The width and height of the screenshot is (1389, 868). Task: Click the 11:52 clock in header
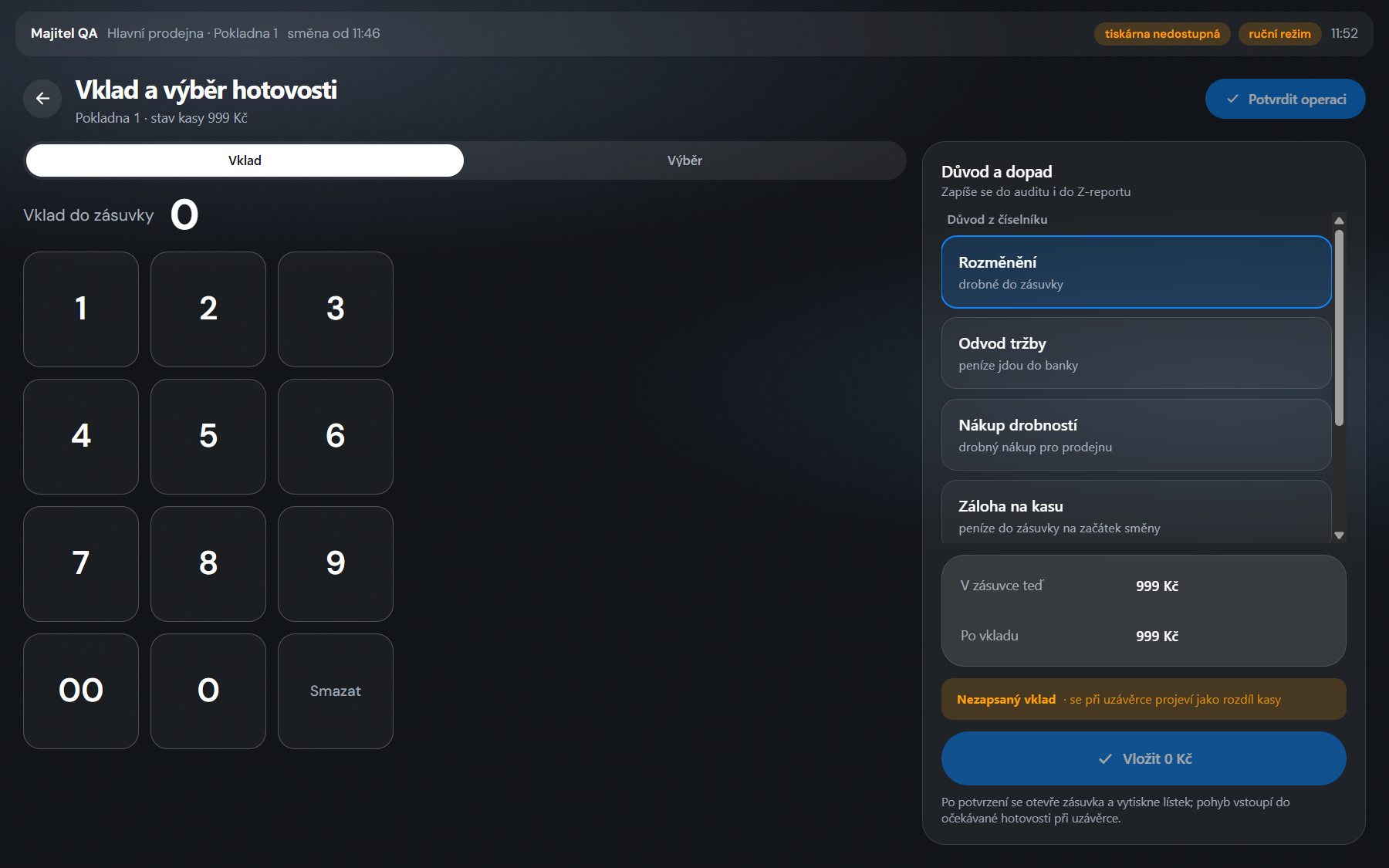point(1343,33)
